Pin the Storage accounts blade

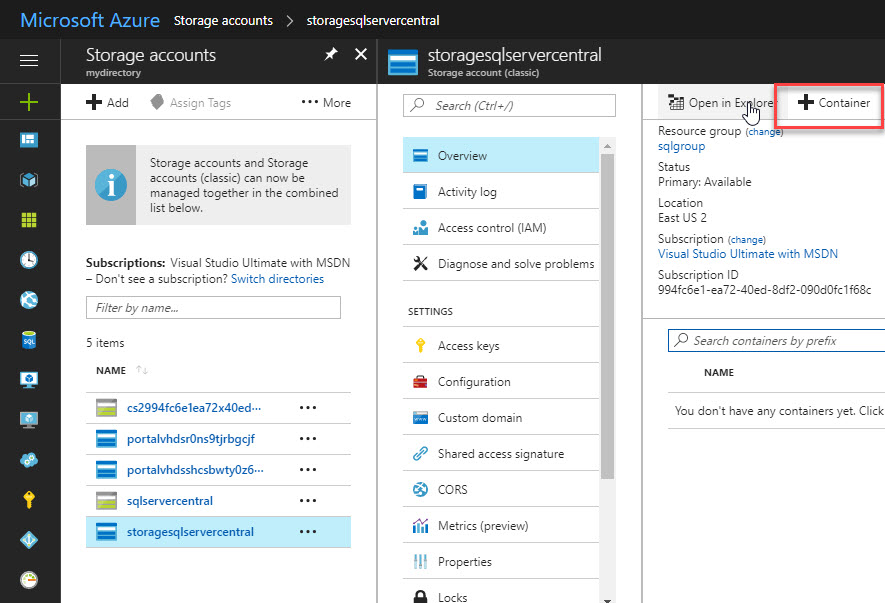pyautogui.click(x=331, y=56)
